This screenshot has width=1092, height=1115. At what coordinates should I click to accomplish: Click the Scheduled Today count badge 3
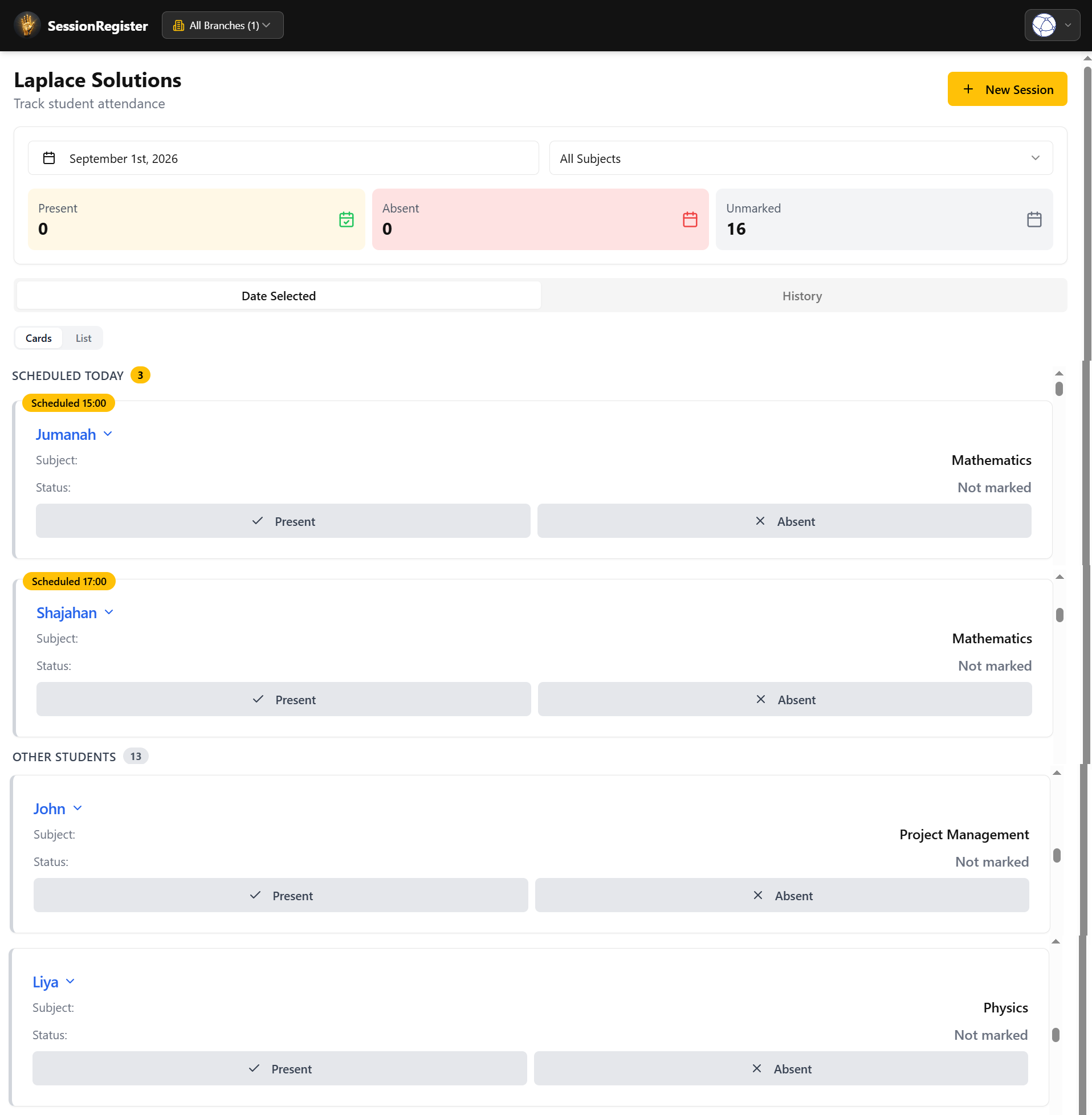pos(141,375)
